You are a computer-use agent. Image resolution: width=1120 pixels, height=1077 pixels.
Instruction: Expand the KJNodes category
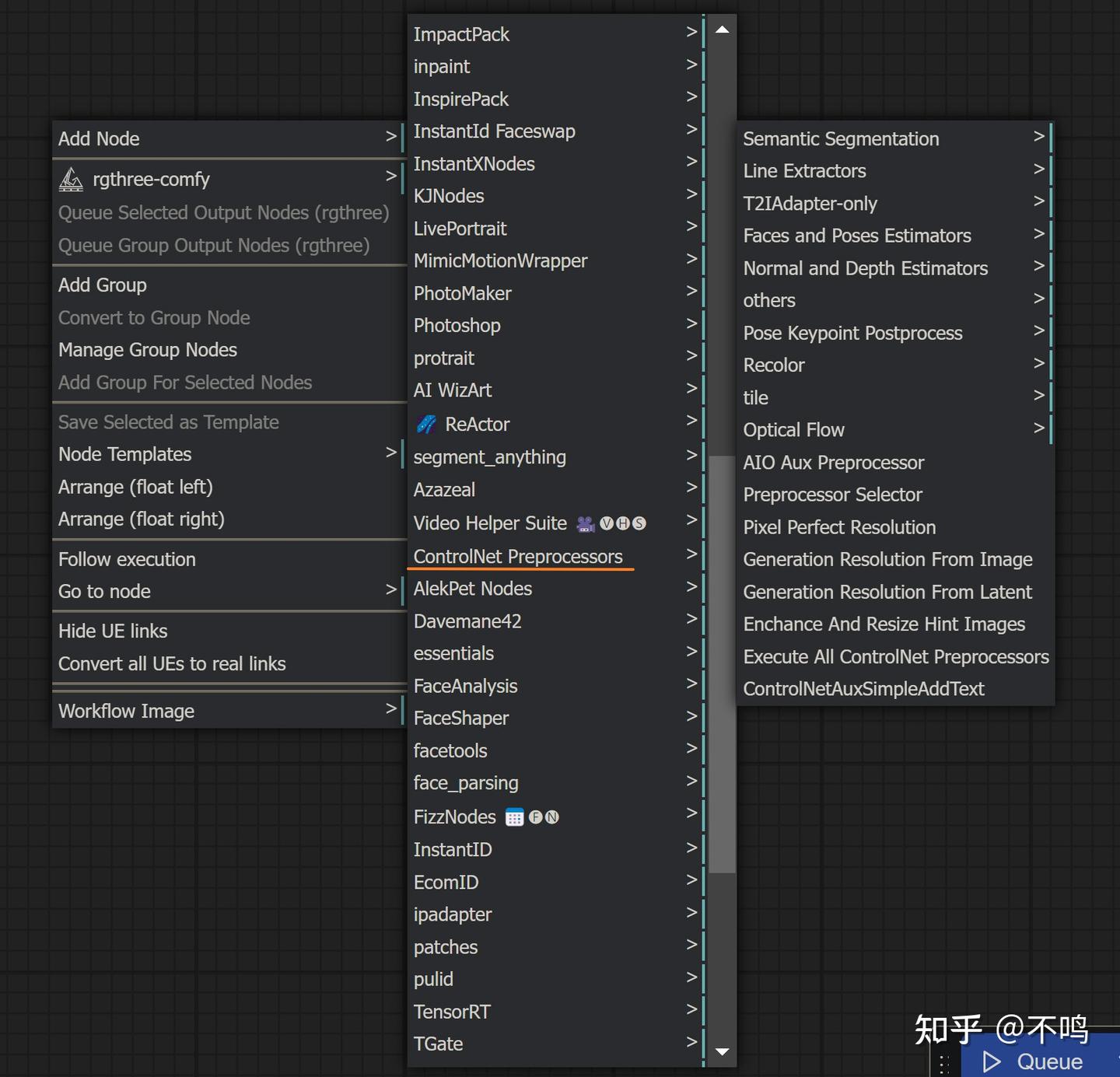(556, 196)
